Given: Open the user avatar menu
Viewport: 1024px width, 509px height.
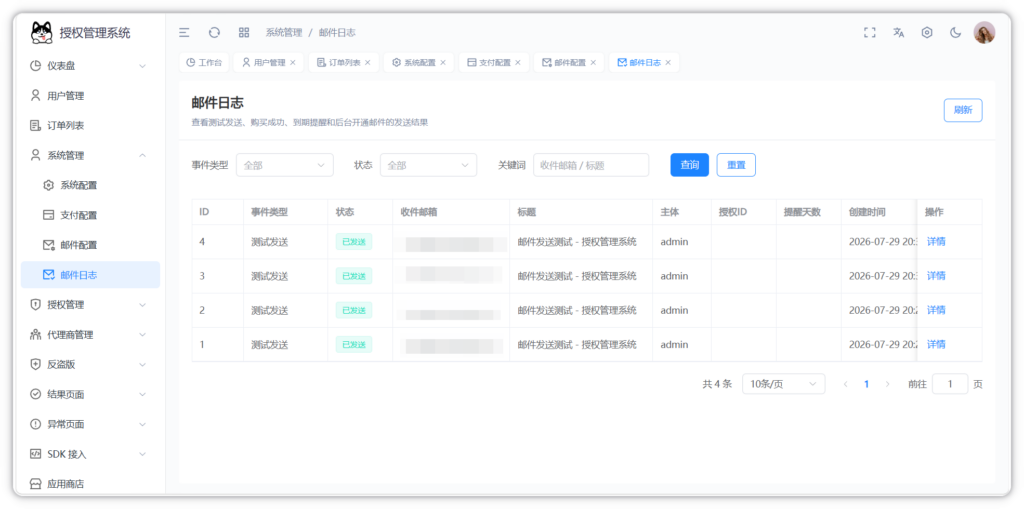Looking at the screenshot, I should click(984, 33).
